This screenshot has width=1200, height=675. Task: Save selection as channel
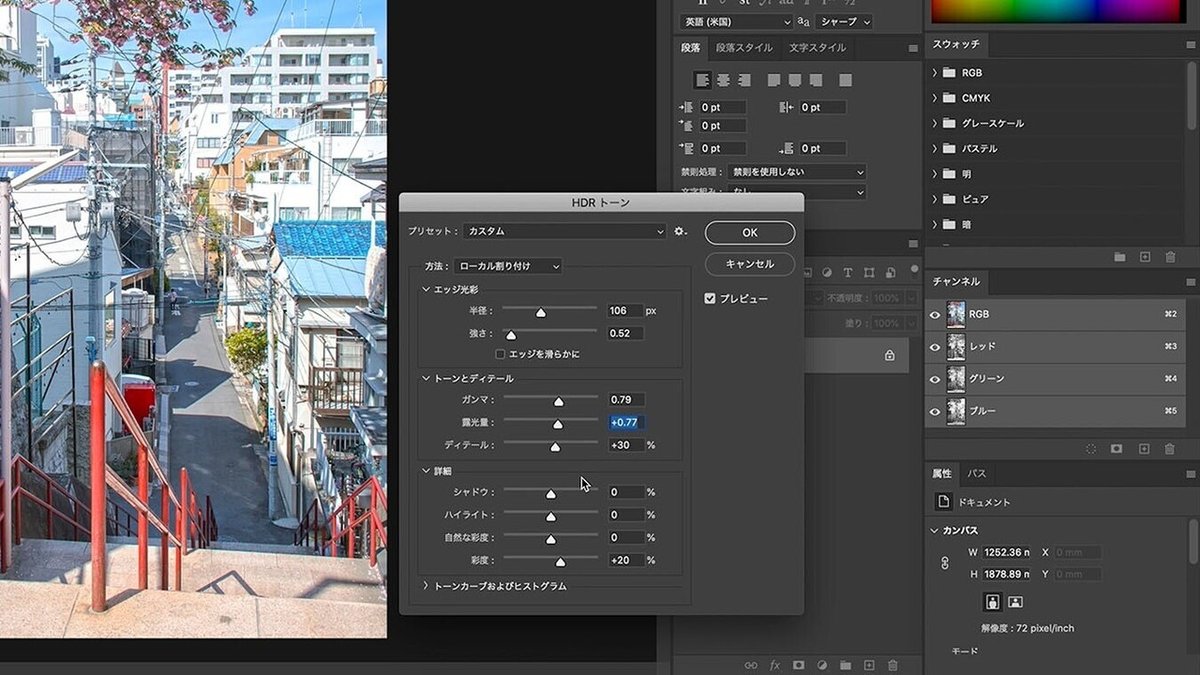[1117, 449]
